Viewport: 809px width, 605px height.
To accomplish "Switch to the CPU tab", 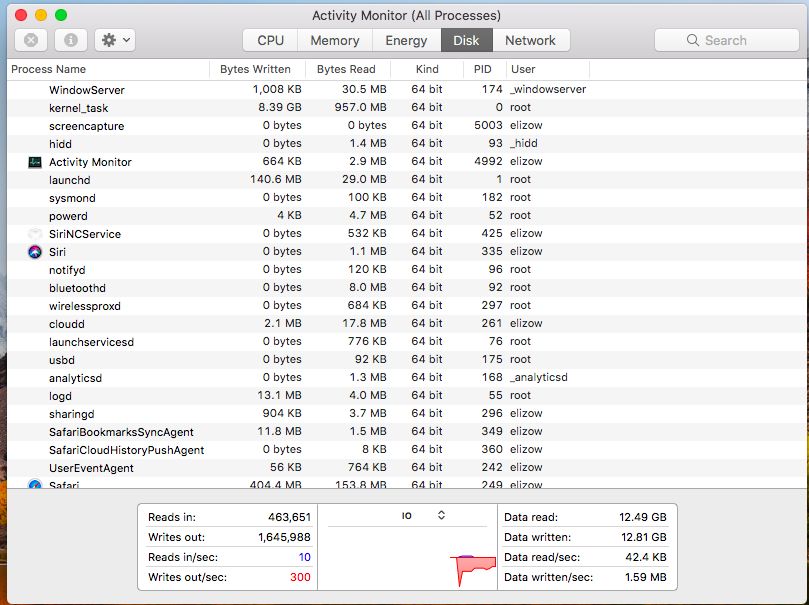I will (x=270, y=40).
